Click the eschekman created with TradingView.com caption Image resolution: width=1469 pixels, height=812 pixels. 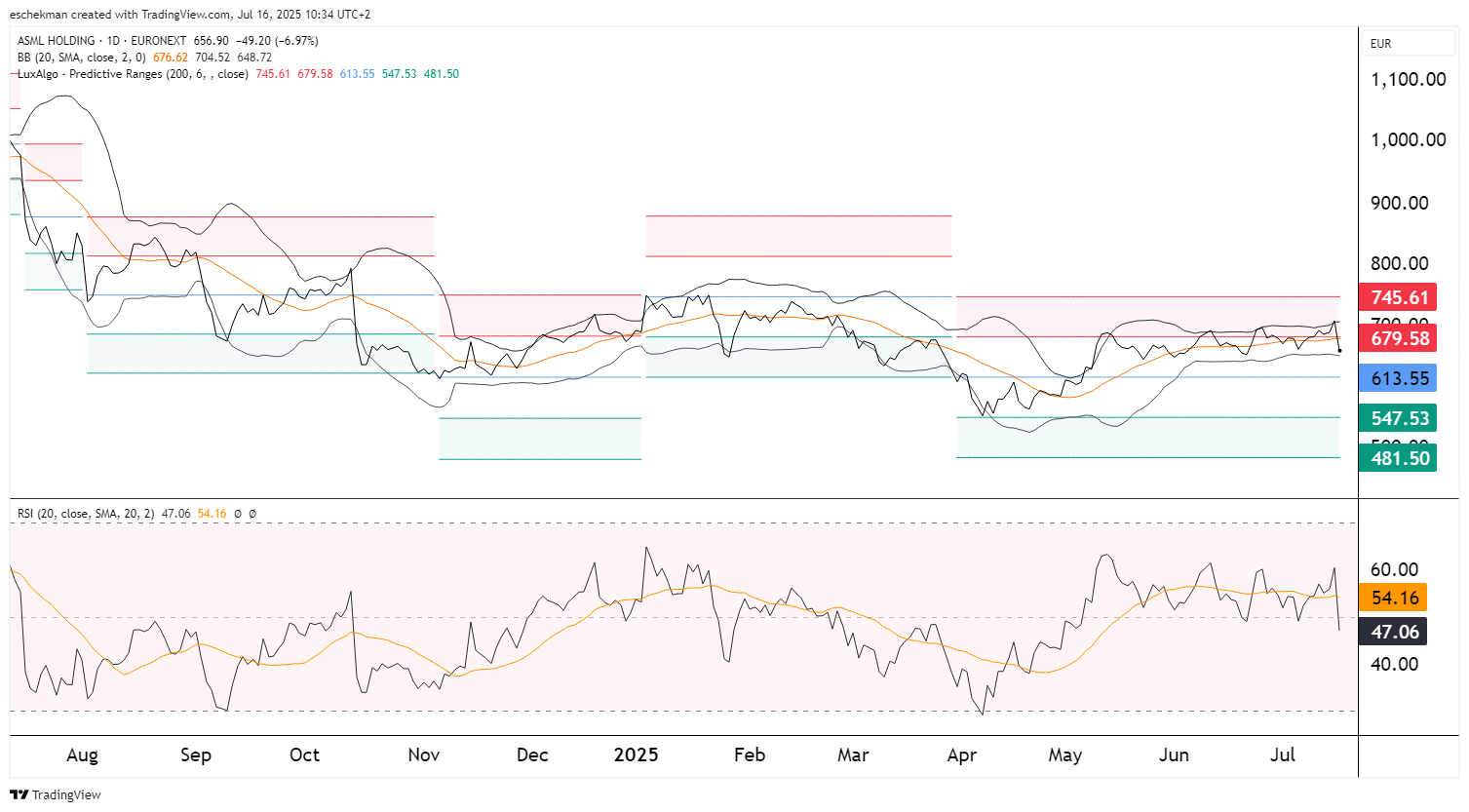pos(189,15)
